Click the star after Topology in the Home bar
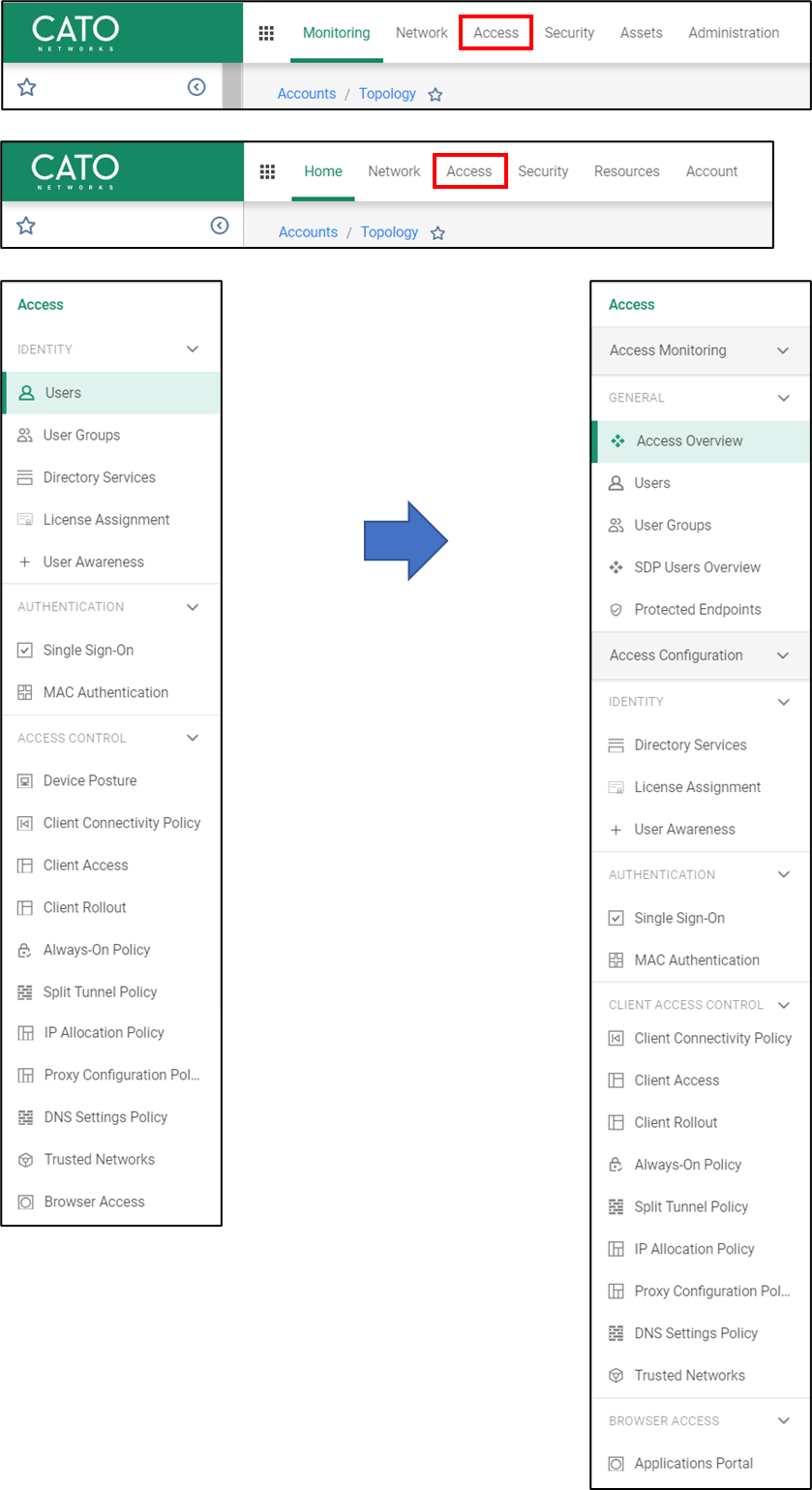 (437, 233)
